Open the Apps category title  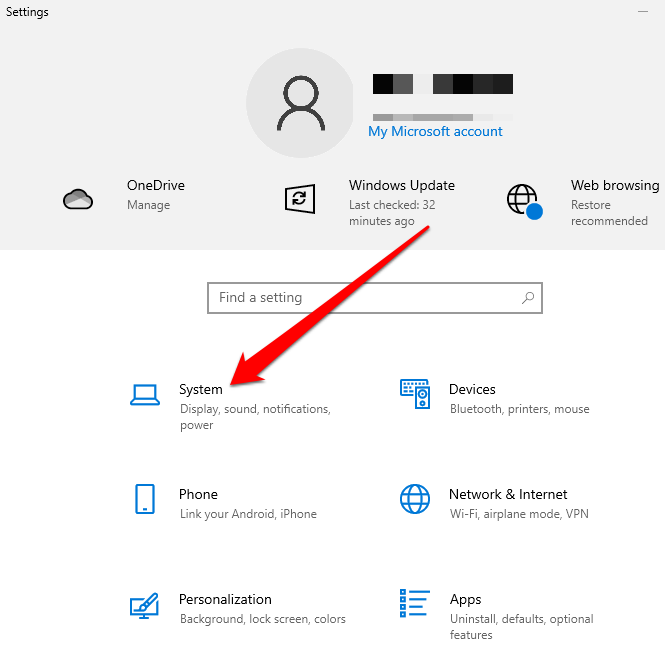465,599
